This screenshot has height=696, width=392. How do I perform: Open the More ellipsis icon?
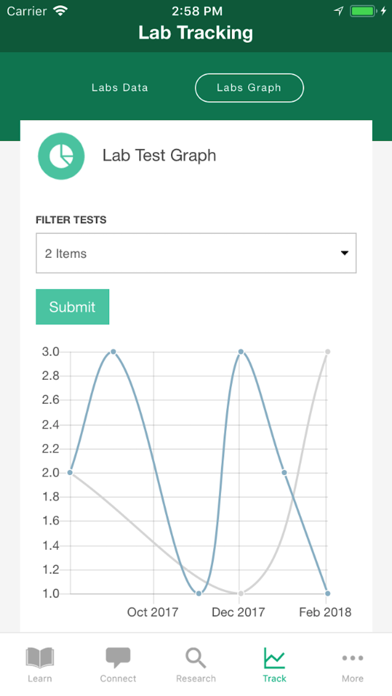(x=352, y=658)
